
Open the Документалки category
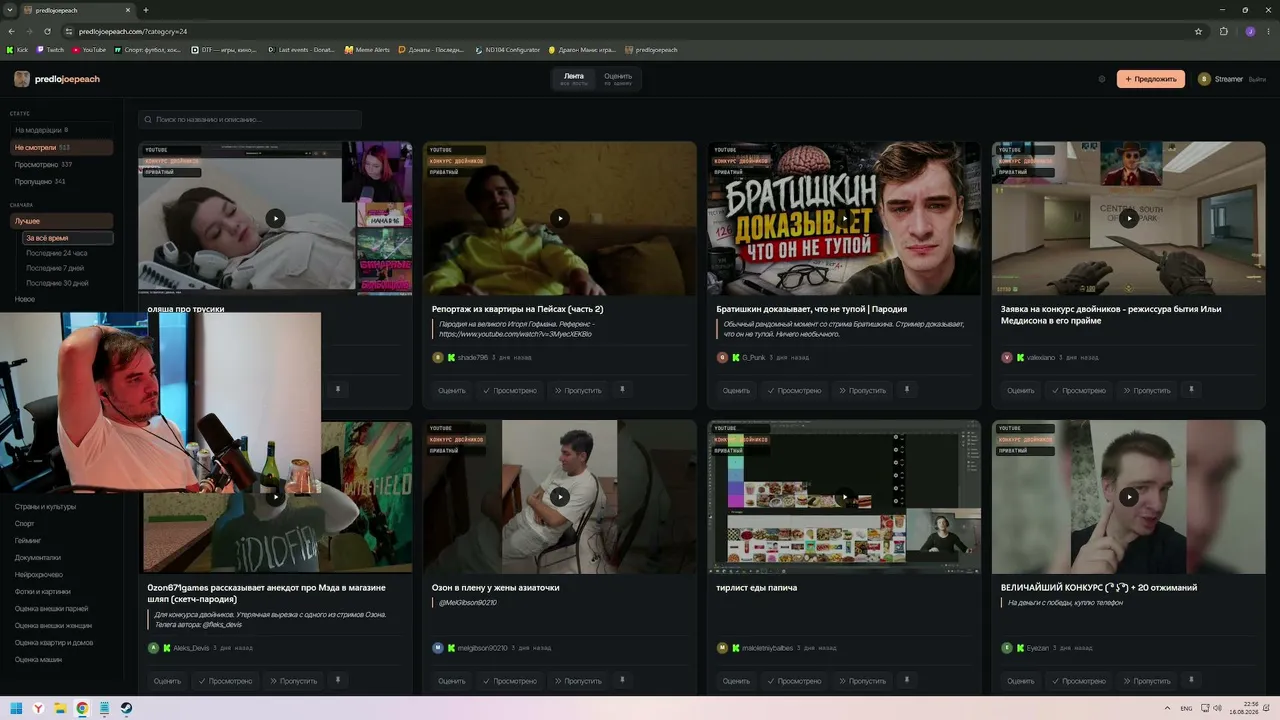pos(38,557)
